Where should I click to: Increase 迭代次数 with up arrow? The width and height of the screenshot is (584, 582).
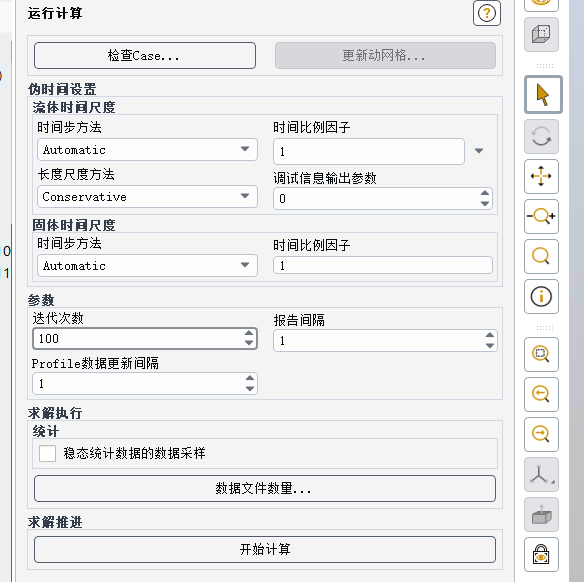(x=249, y=334)
